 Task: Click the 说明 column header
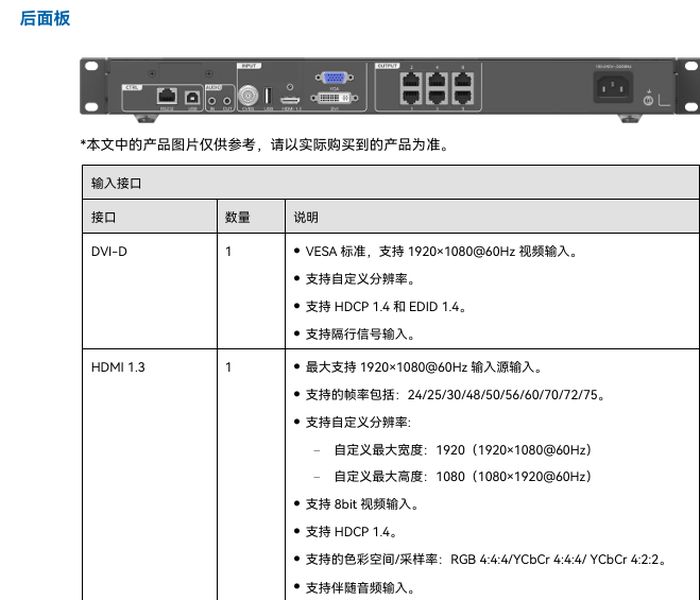492,217
